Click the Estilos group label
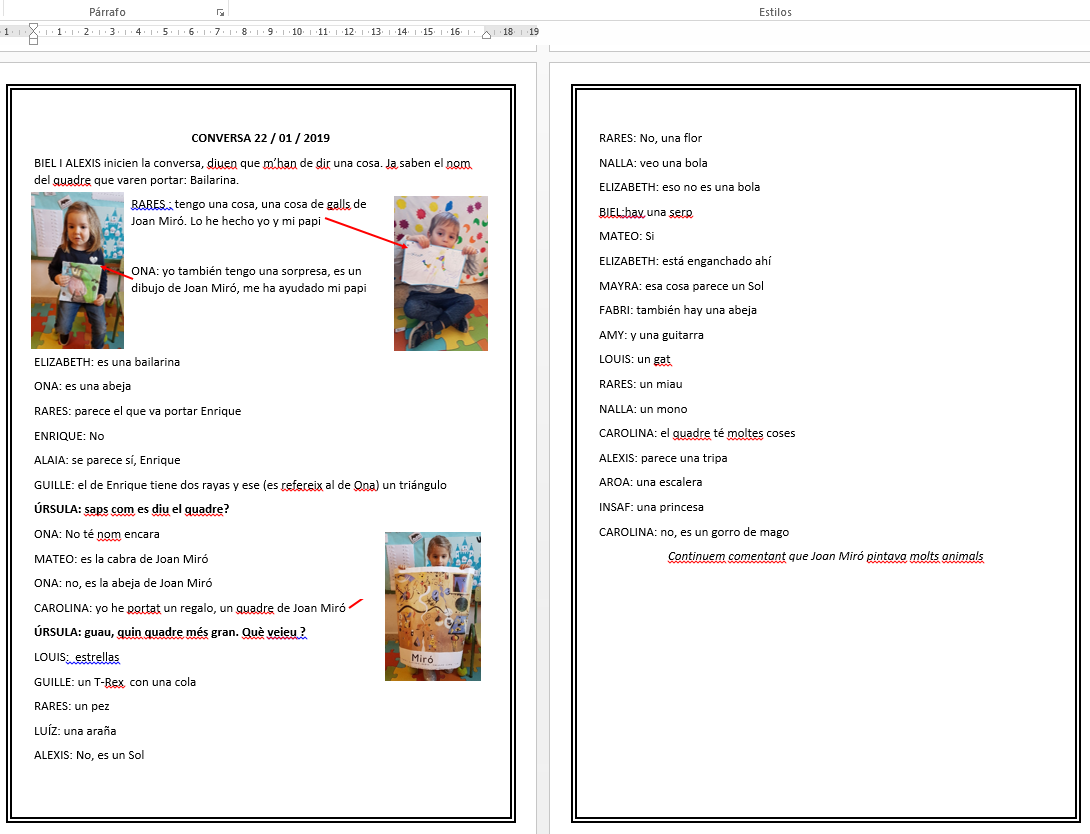 [775, 12]
